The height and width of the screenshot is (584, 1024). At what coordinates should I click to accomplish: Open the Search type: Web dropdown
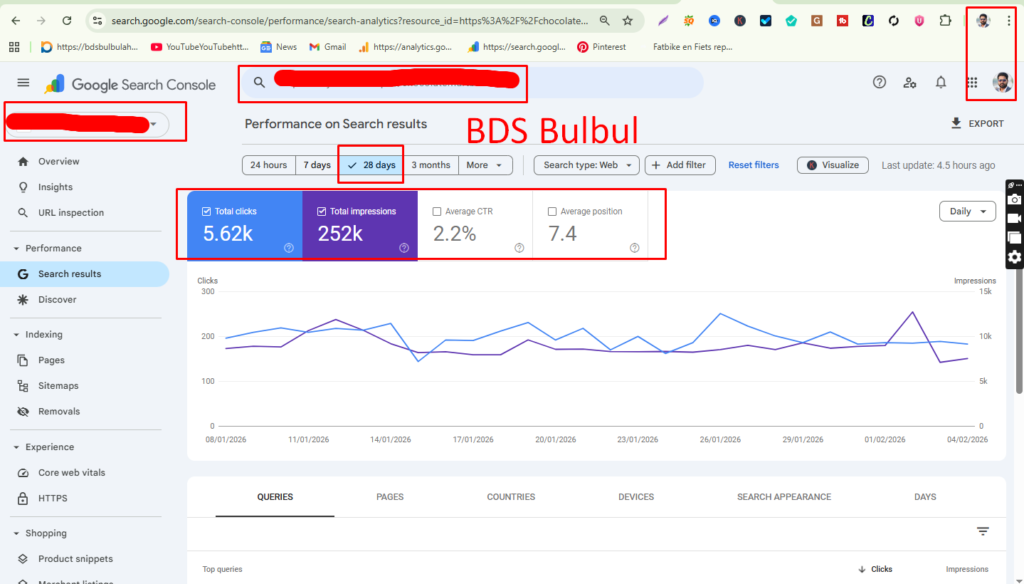(586, 164)
